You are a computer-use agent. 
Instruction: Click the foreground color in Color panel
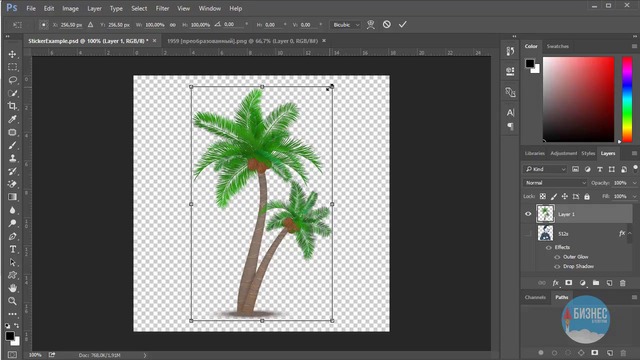530,63
